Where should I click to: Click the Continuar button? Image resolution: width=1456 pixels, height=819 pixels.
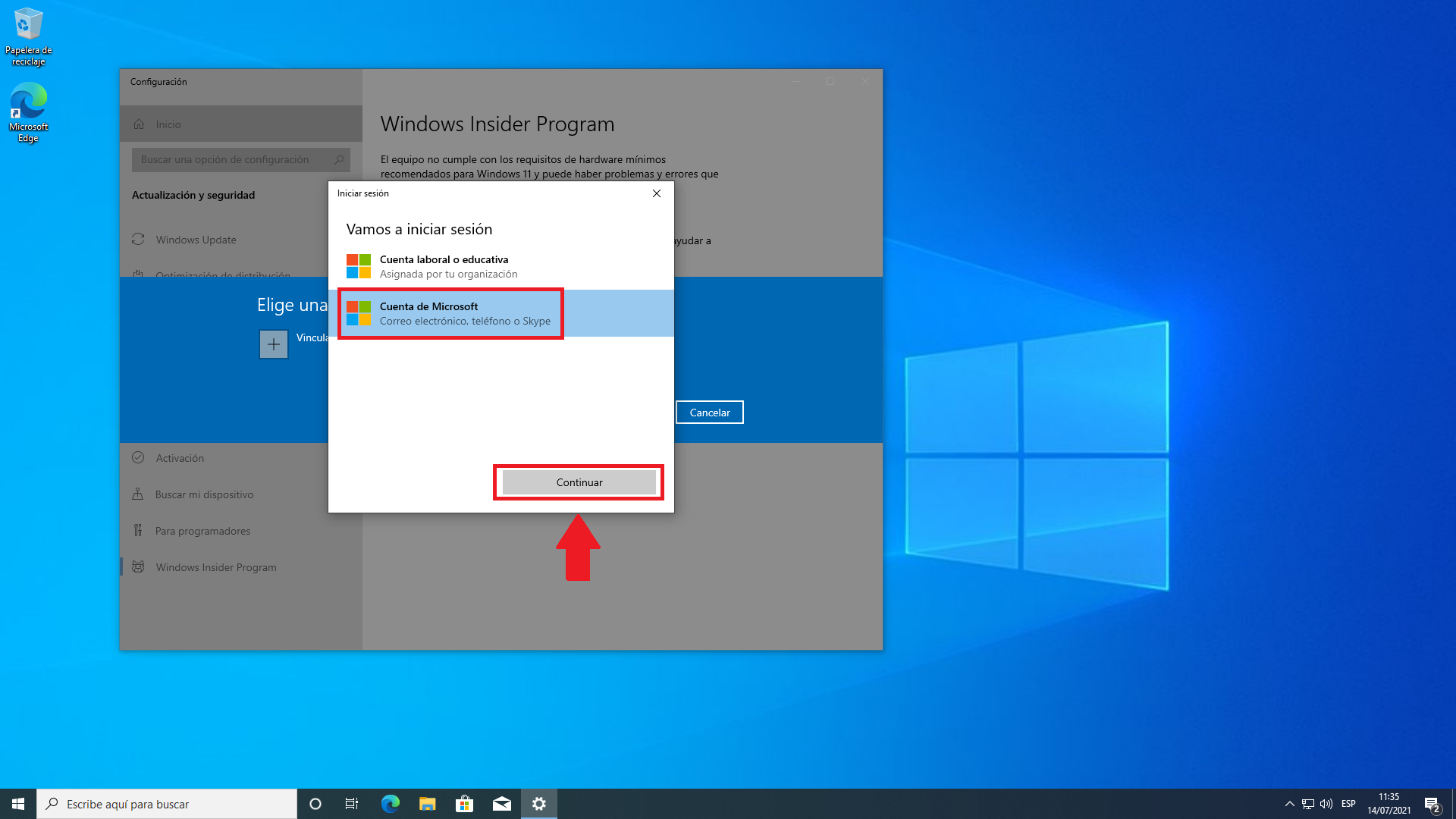tap(579, 482)
